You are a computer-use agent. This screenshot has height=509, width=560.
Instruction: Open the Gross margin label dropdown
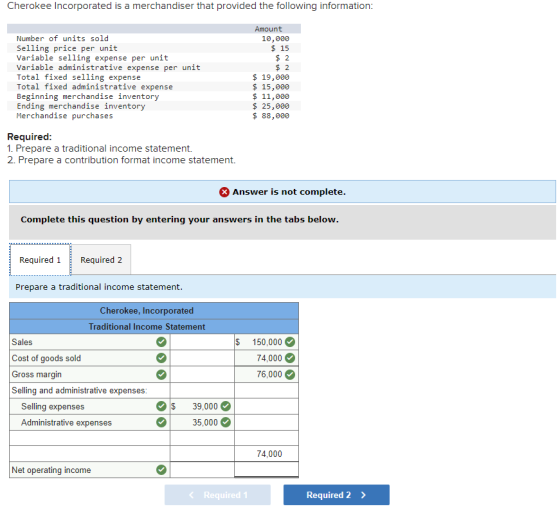90,374
